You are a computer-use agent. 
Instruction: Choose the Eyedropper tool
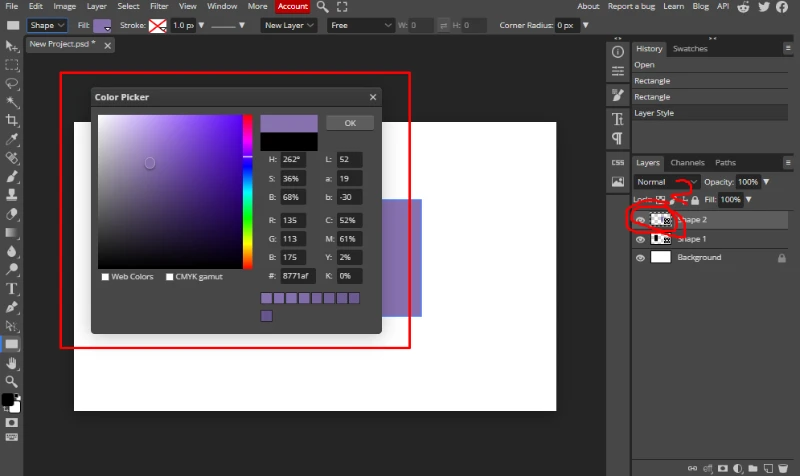click(12, 139)
